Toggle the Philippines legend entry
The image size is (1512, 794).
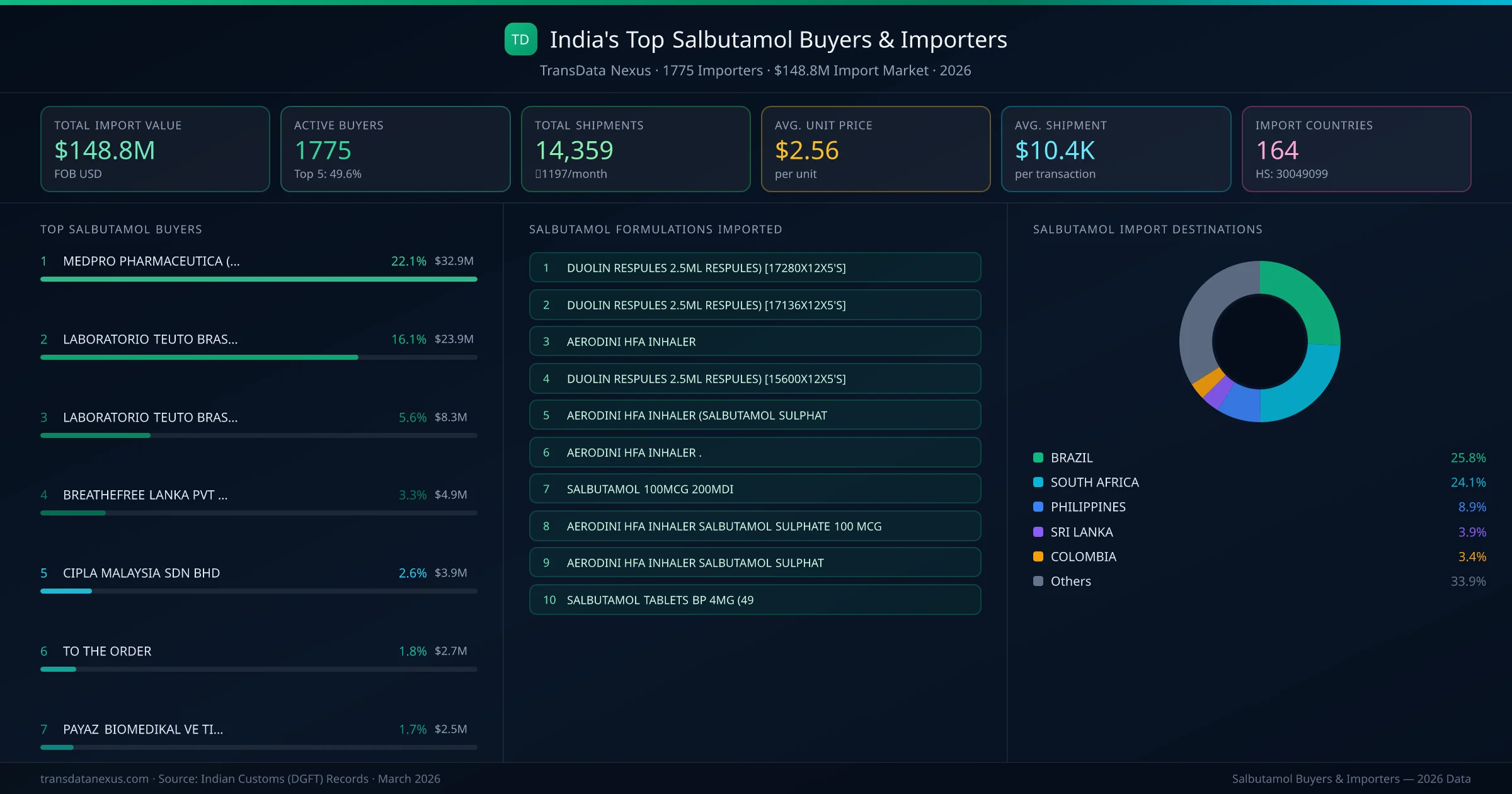[x=1088, y=507]
